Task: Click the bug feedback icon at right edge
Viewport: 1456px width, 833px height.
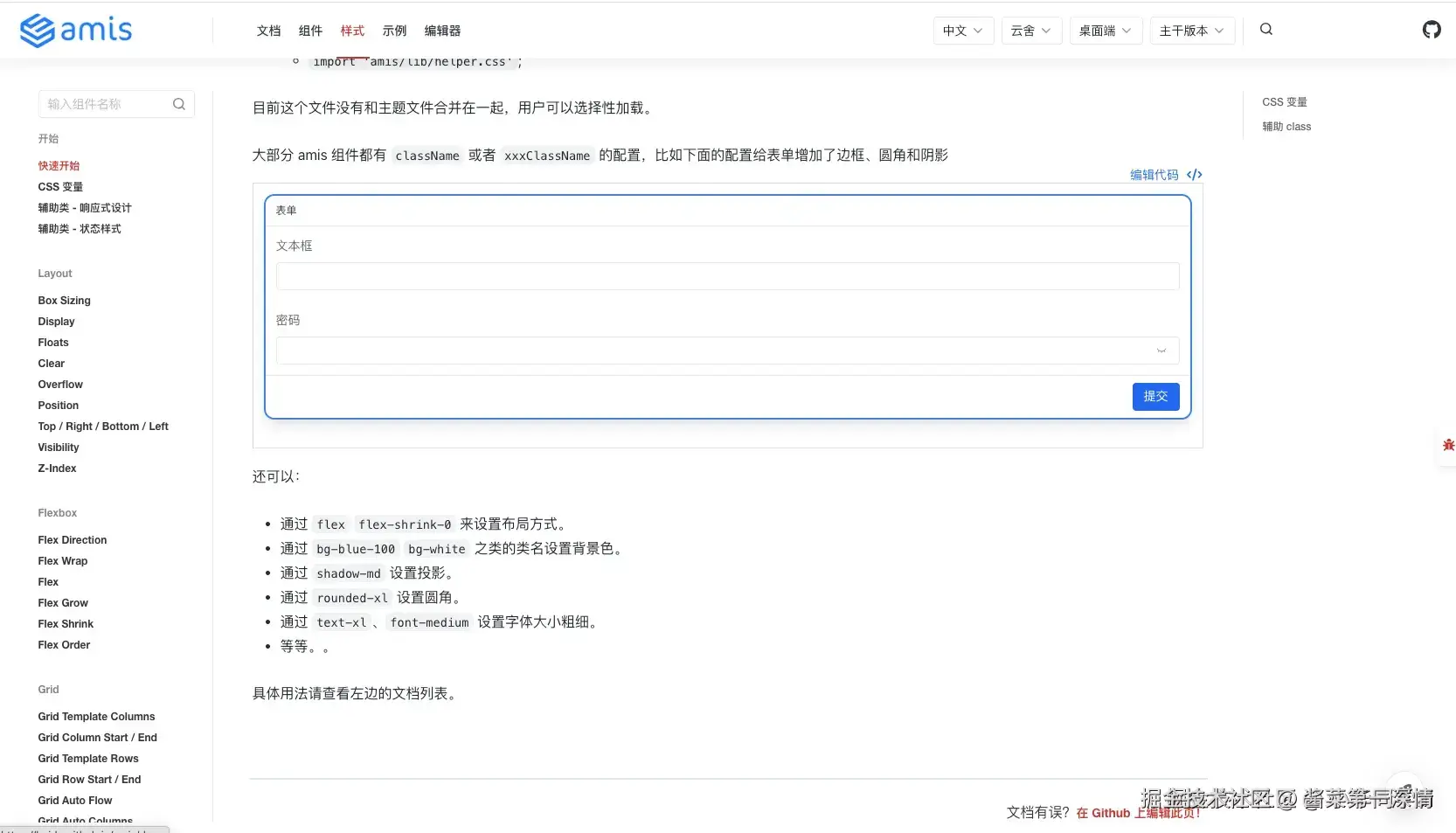Action: 1448,445
